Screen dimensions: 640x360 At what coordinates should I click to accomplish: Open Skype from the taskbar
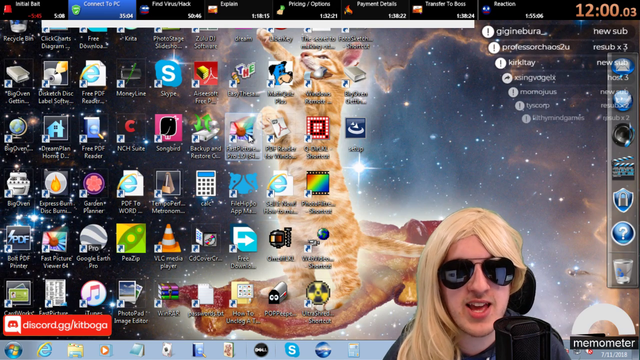292,350
